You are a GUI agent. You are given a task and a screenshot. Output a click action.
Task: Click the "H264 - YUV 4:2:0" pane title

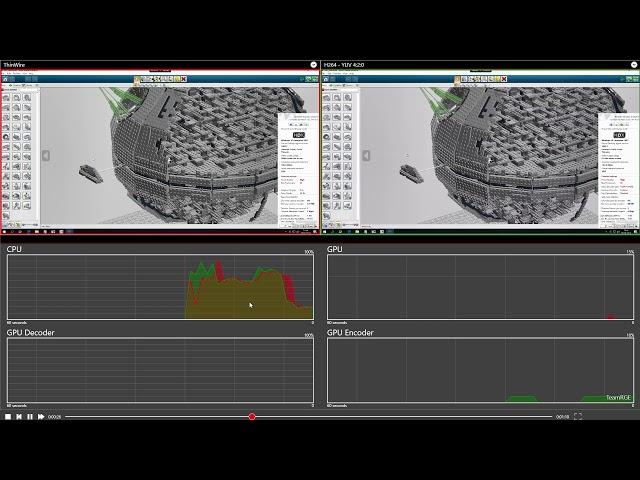coord(344,65)
